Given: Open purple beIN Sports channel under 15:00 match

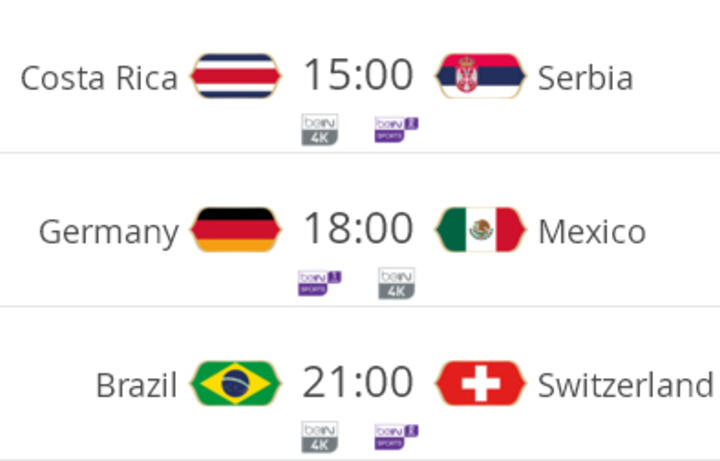Looking at the screenshot, I should (x=396, y=130).
